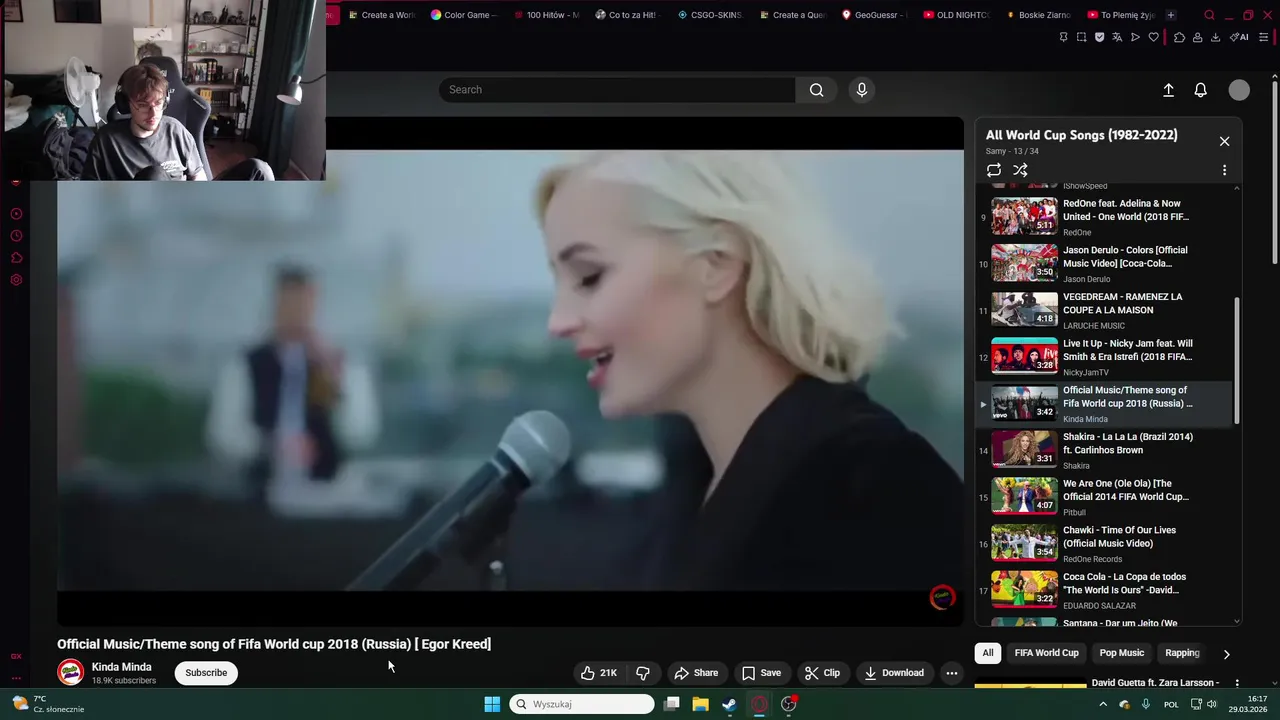Switch to 100 Hitów browser tab
This screenshot has height=720, width=1280.
(x=547, y=15)
